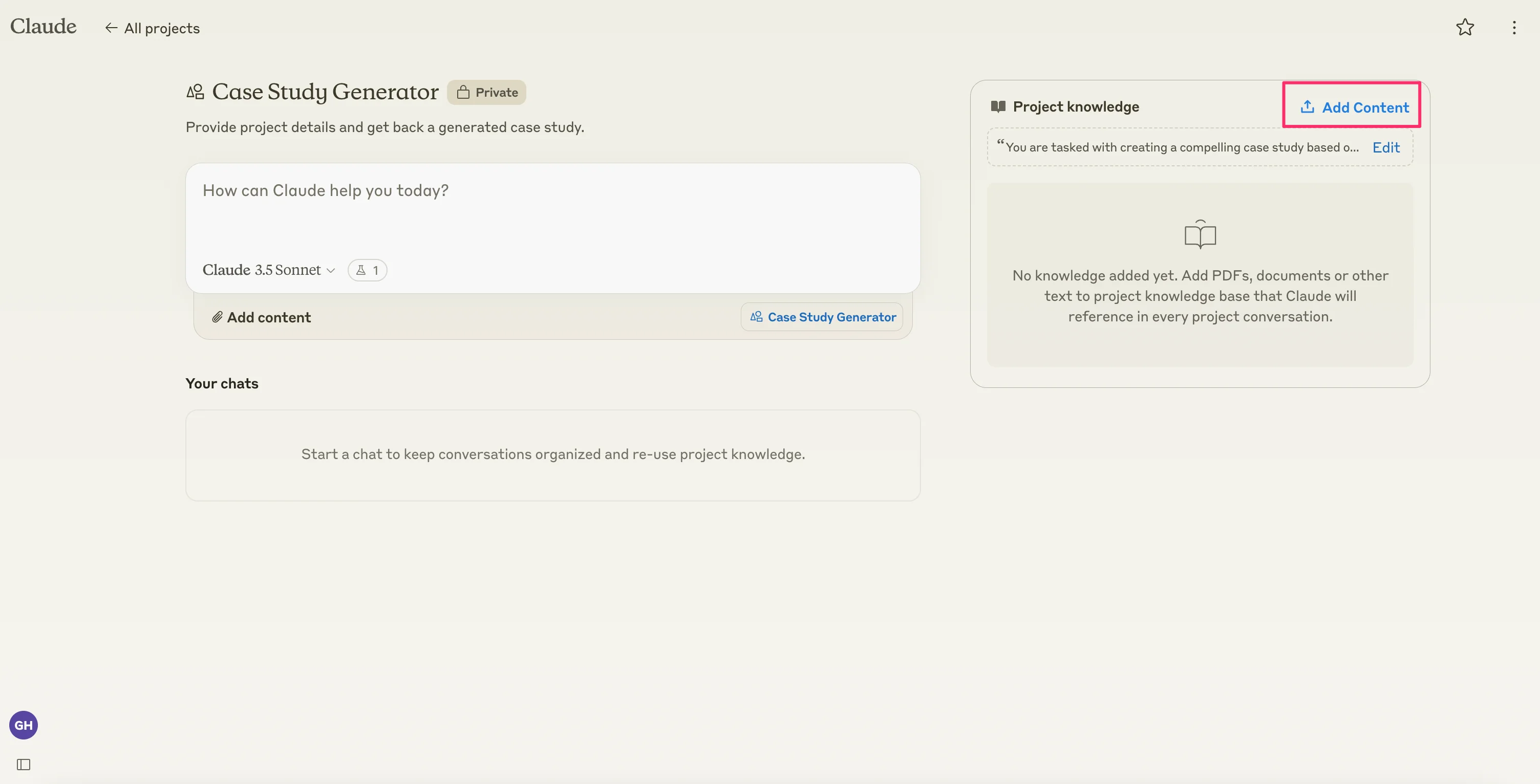Expand the Claude 3.5 Sonnet model selector
The height and width of the screenshot is (784, 1540).
[x=268, y=270]
